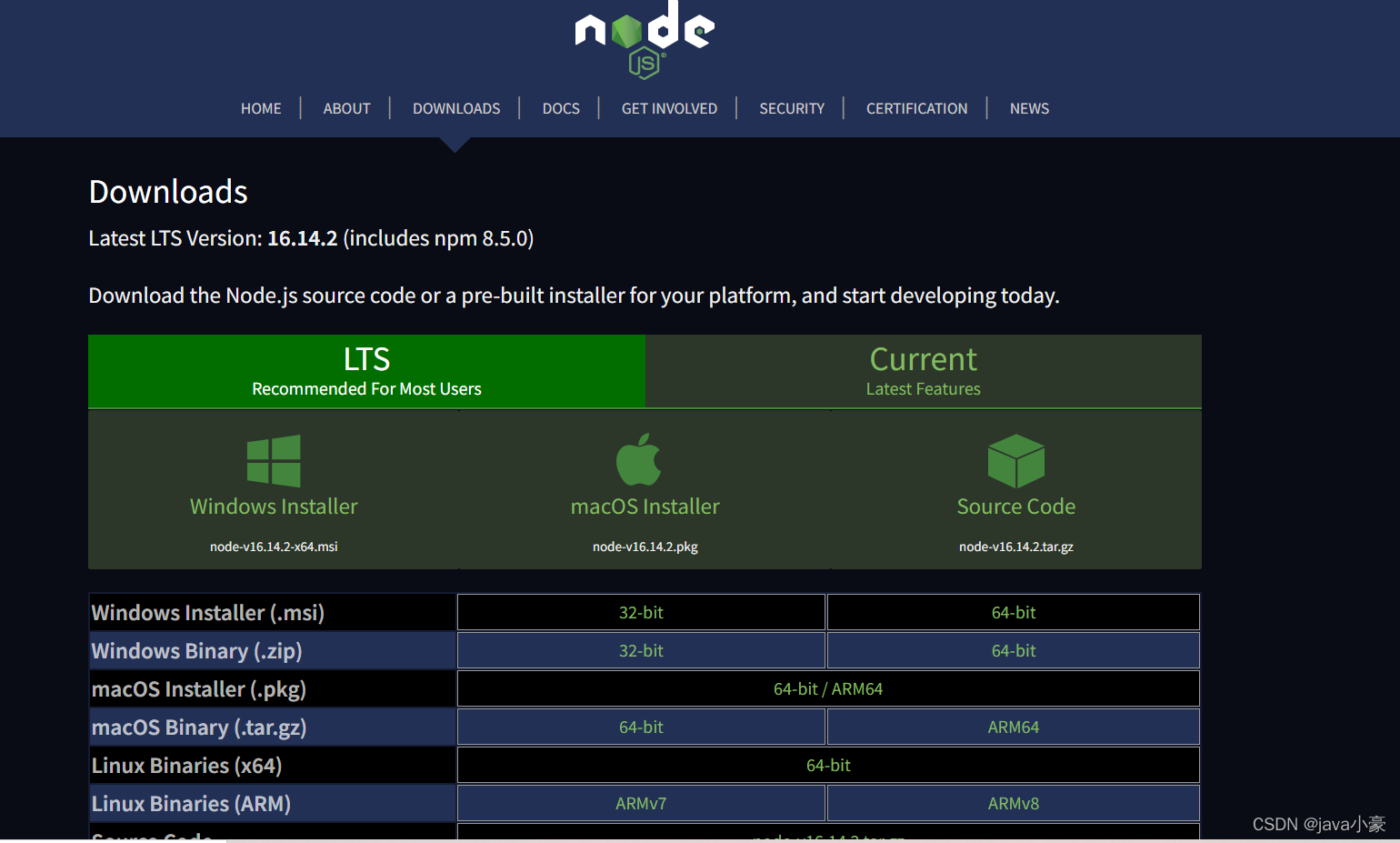This screenshot has width=1400, height=843.
Task: Click node-v16.14.2.tar.gz filename under Source Code
Action: pyautogui.click(x=1016, y=547)
